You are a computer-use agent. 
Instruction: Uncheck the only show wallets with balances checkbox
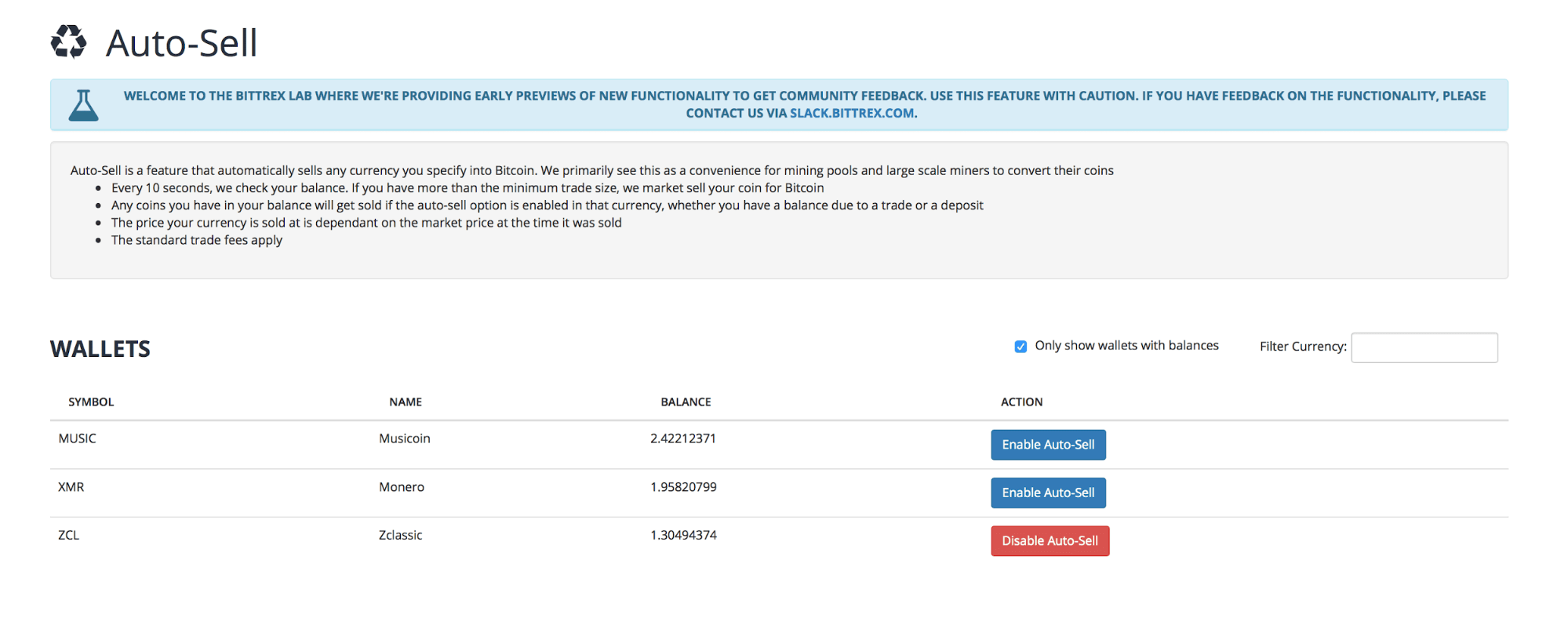point(1020,347)
